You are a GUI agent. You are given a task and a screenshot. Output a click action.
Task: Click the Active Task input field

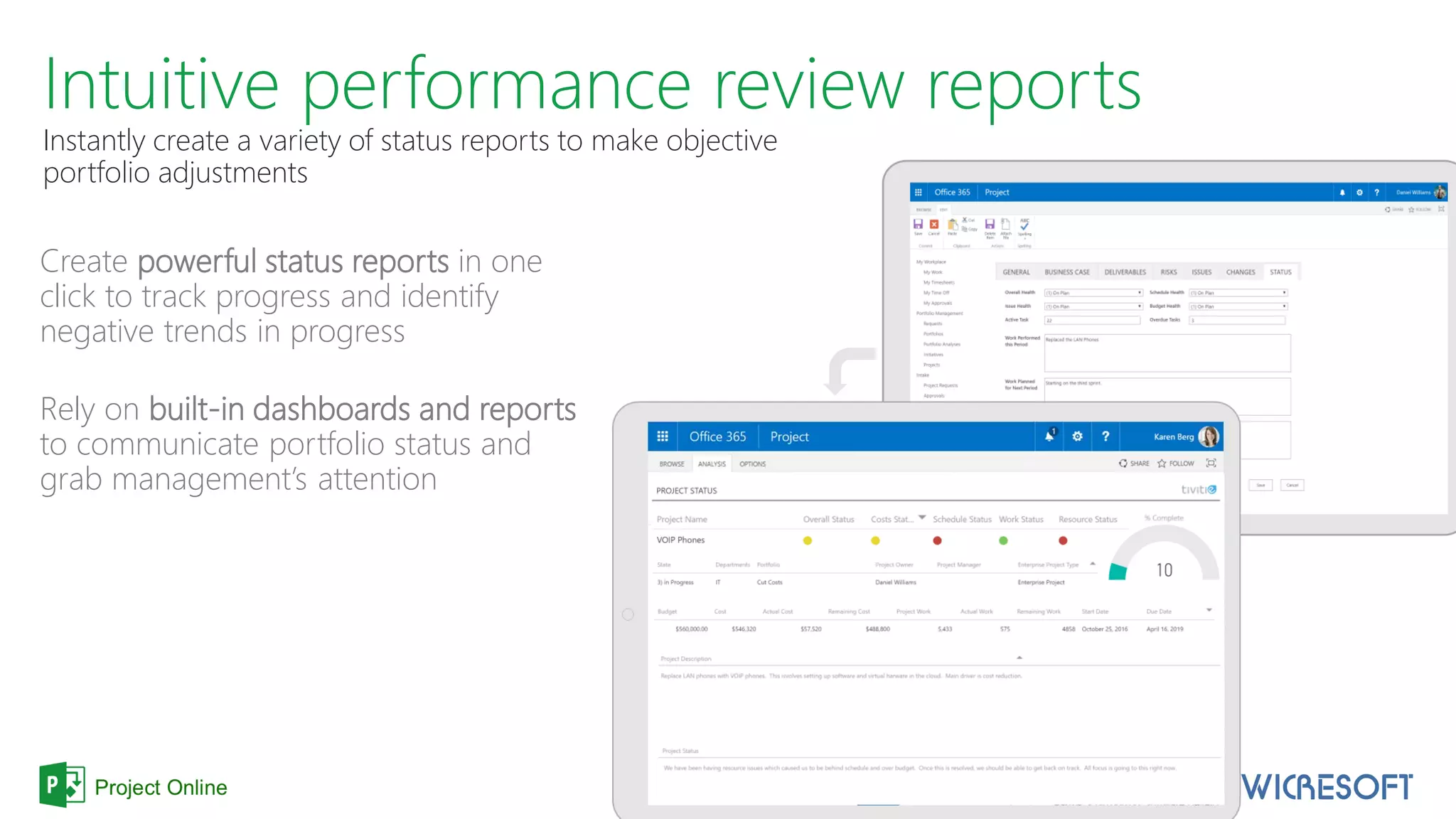1093,320
